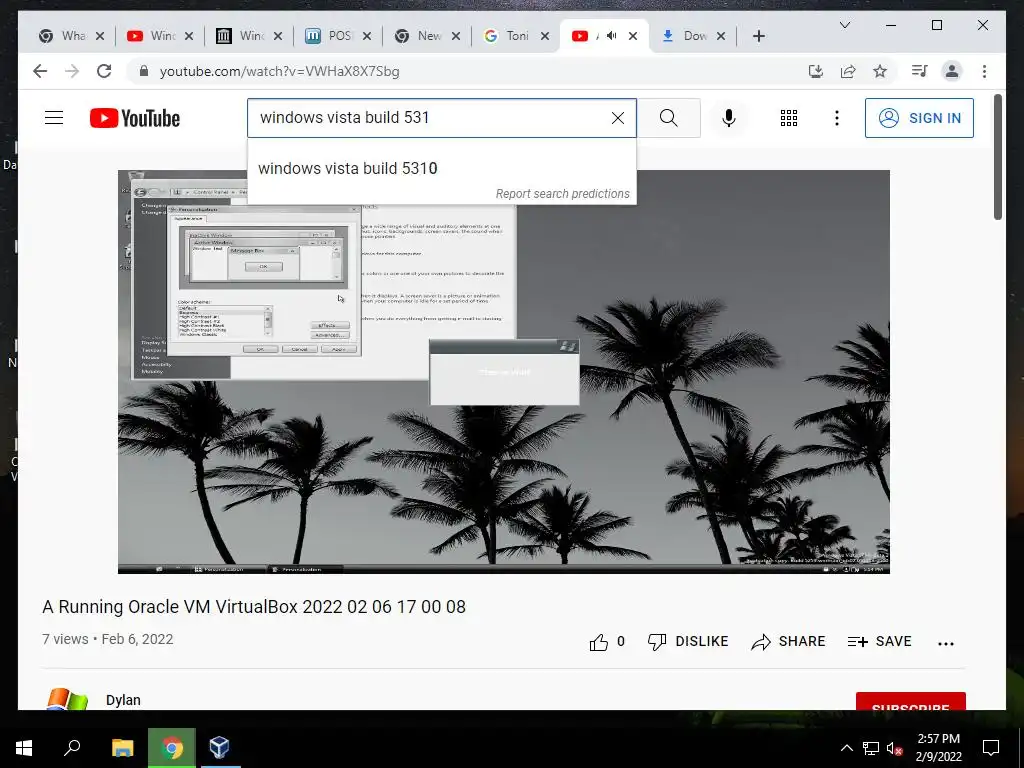The width and height of the screenshot is (1024, 768).
Task: Open network icon in system tray
Action: [871, 748]
